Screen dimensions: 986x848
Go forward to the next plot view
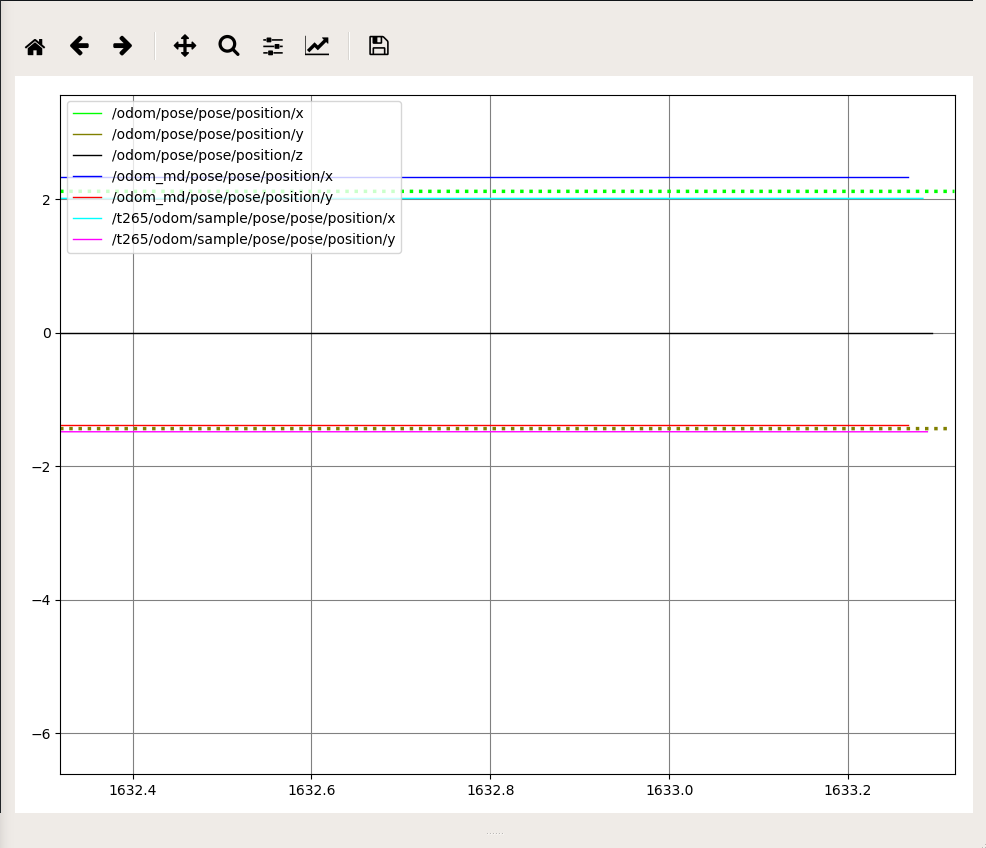[123, 46]
